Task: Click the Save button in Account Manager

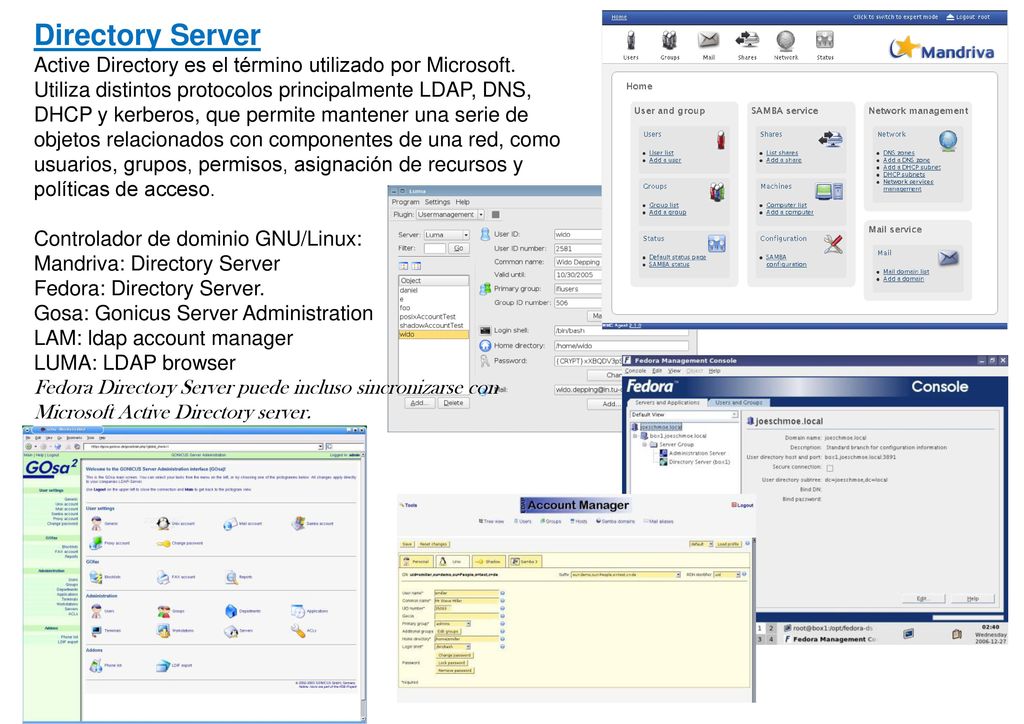Action: [407, 544]
